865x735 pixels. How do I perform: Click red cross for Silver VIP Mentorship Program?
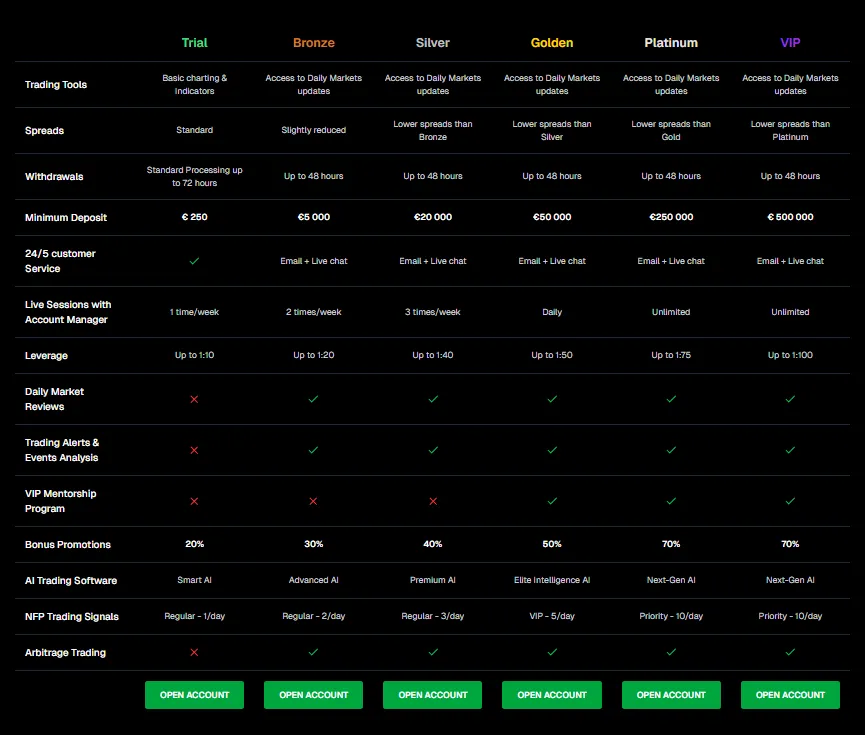pos(432,501)
